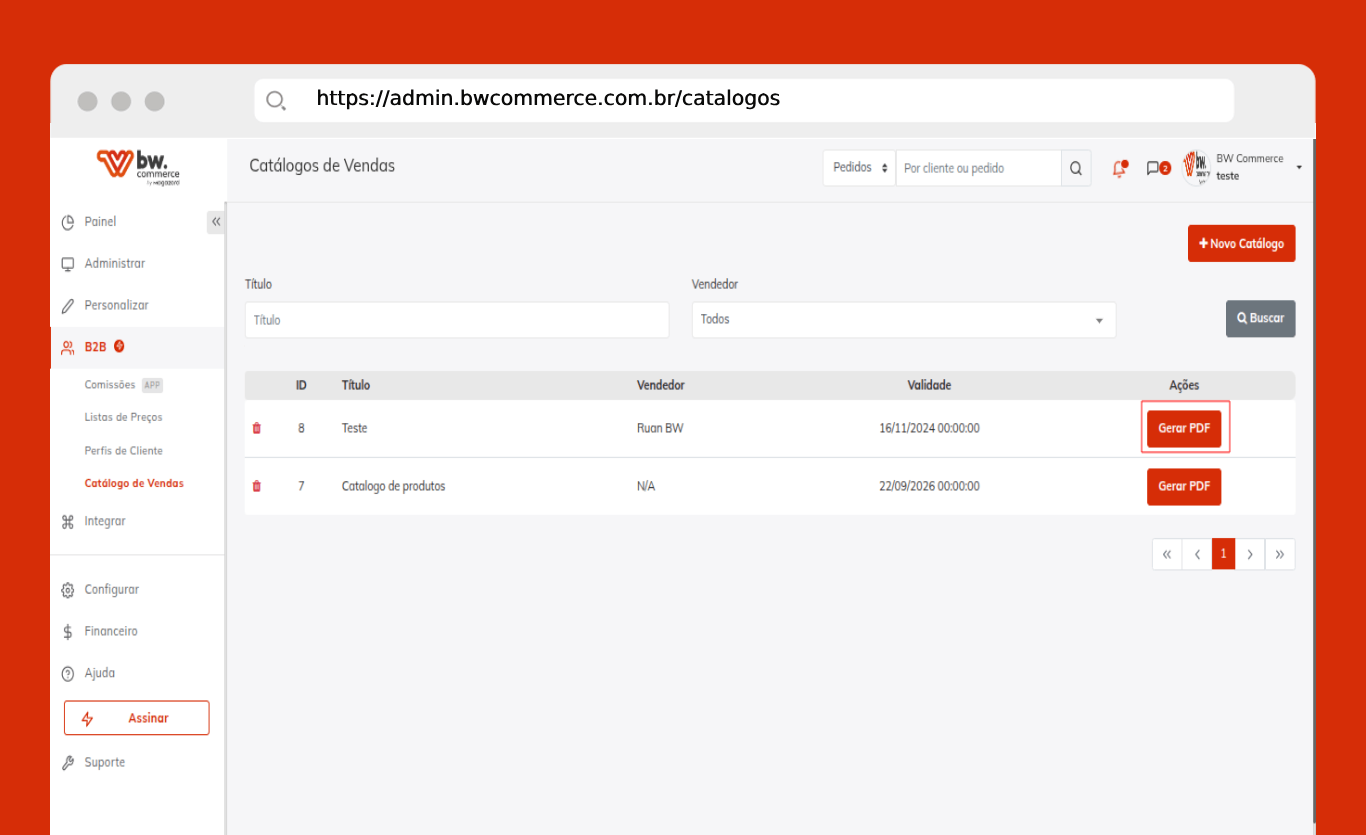This screenshot has height=835, width=1366.
Task: Open the Financeiro menu item
Action: point(111,632)
